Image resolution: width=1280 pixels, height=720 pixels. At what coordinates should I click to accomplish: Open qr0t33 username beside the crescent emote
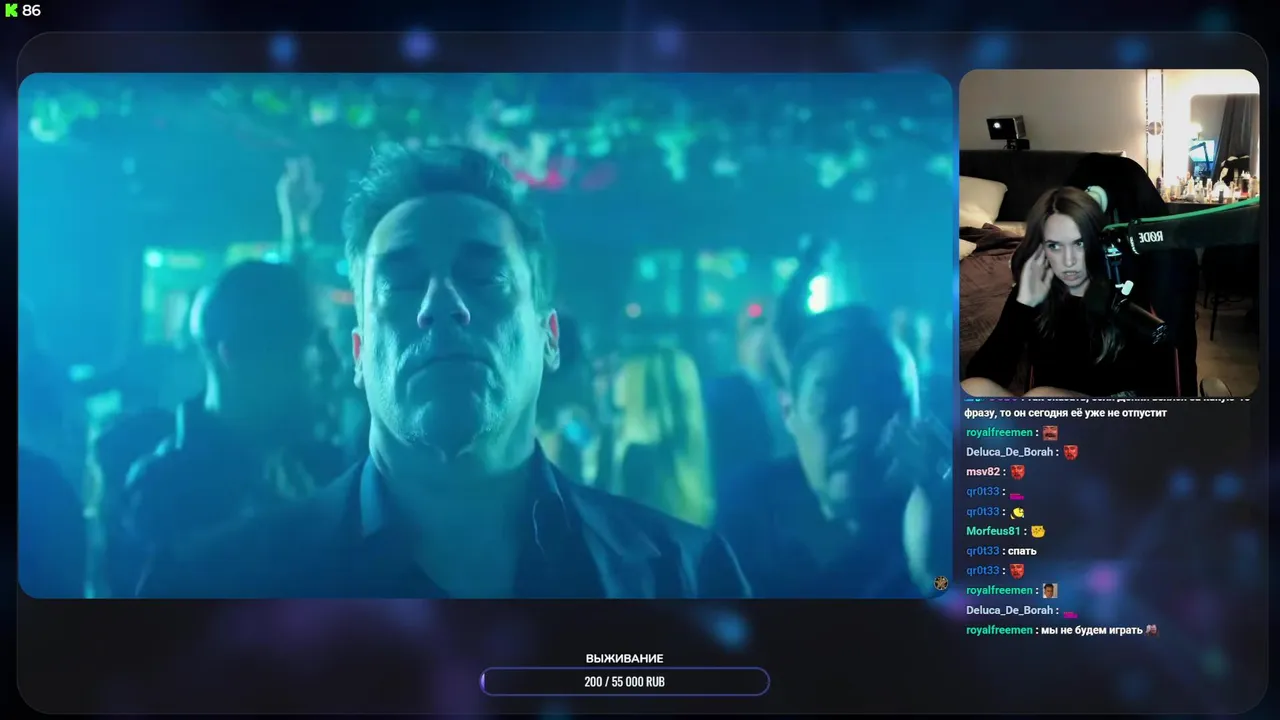[x=983, y=512]
